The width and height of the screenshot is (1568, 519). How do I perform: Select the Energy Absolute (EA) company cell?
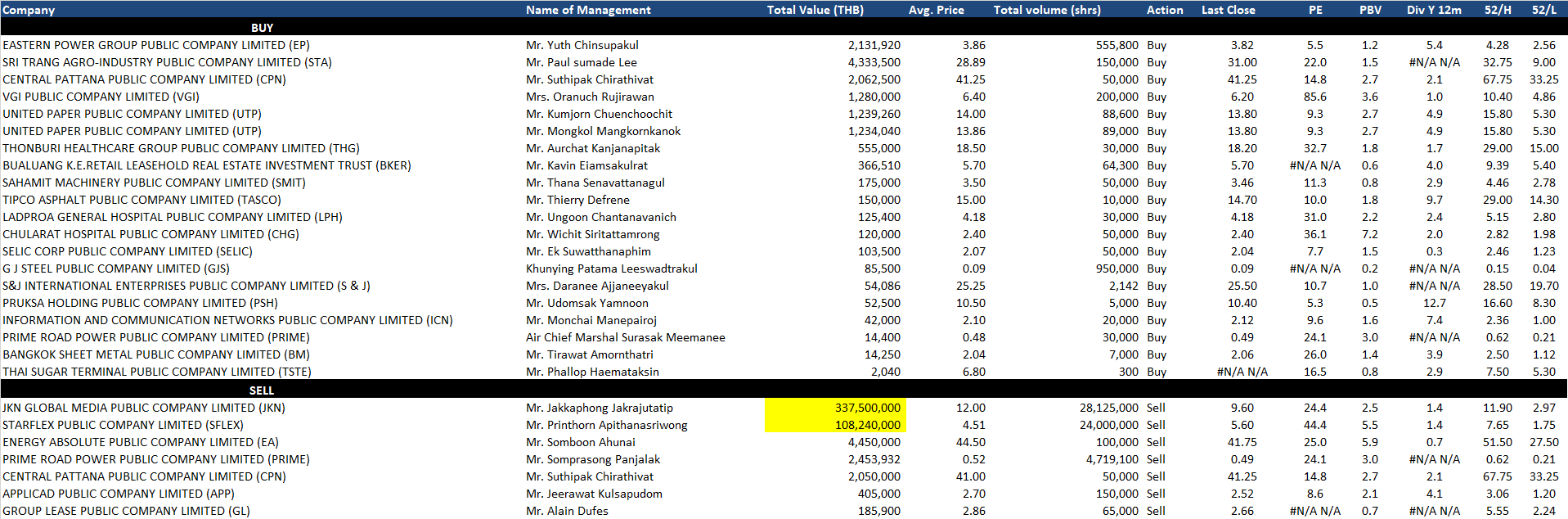click(141, 442)
